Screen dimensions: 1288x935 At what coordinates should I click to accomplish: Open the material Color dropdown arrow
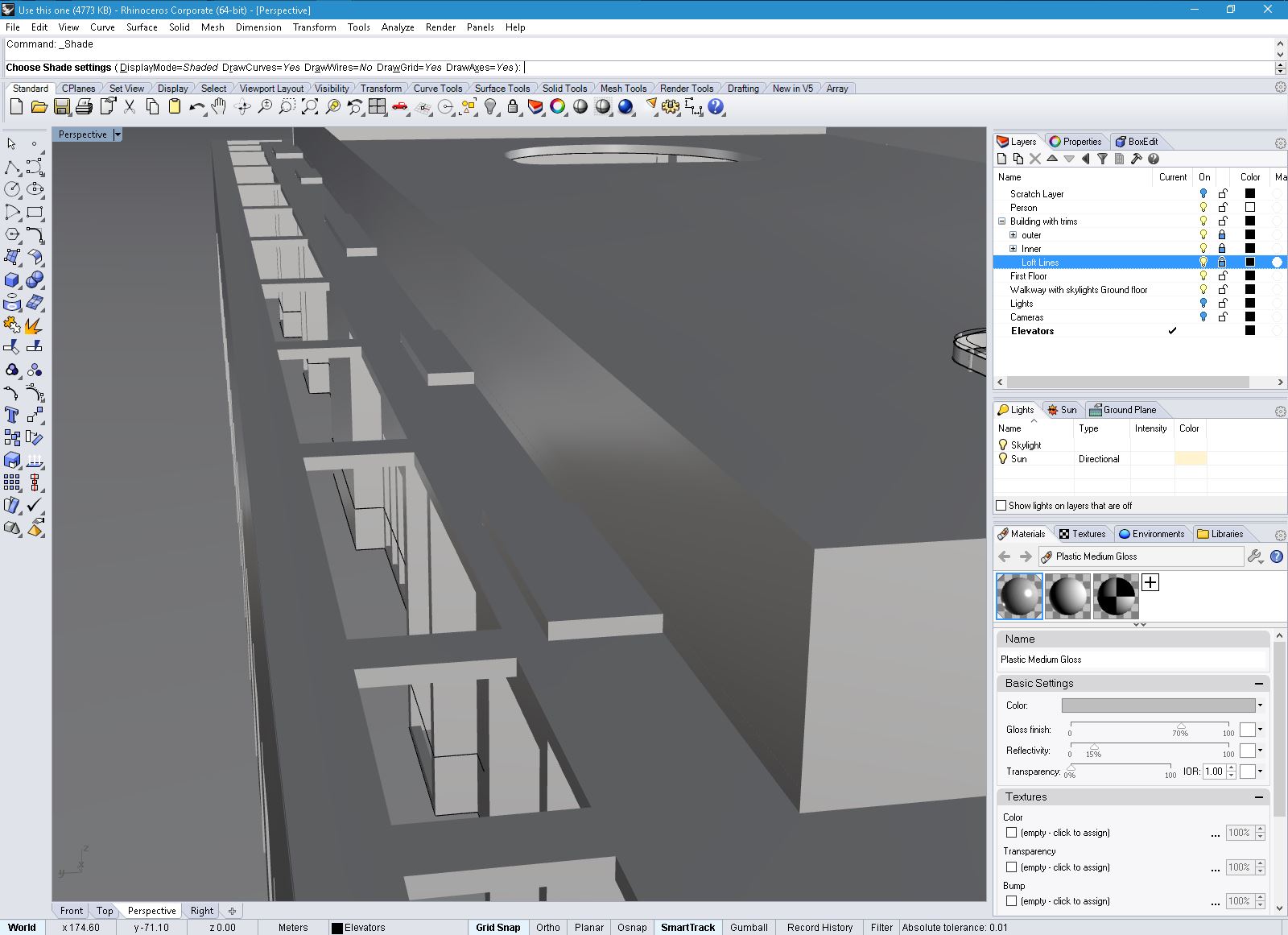click(1260, 705)
